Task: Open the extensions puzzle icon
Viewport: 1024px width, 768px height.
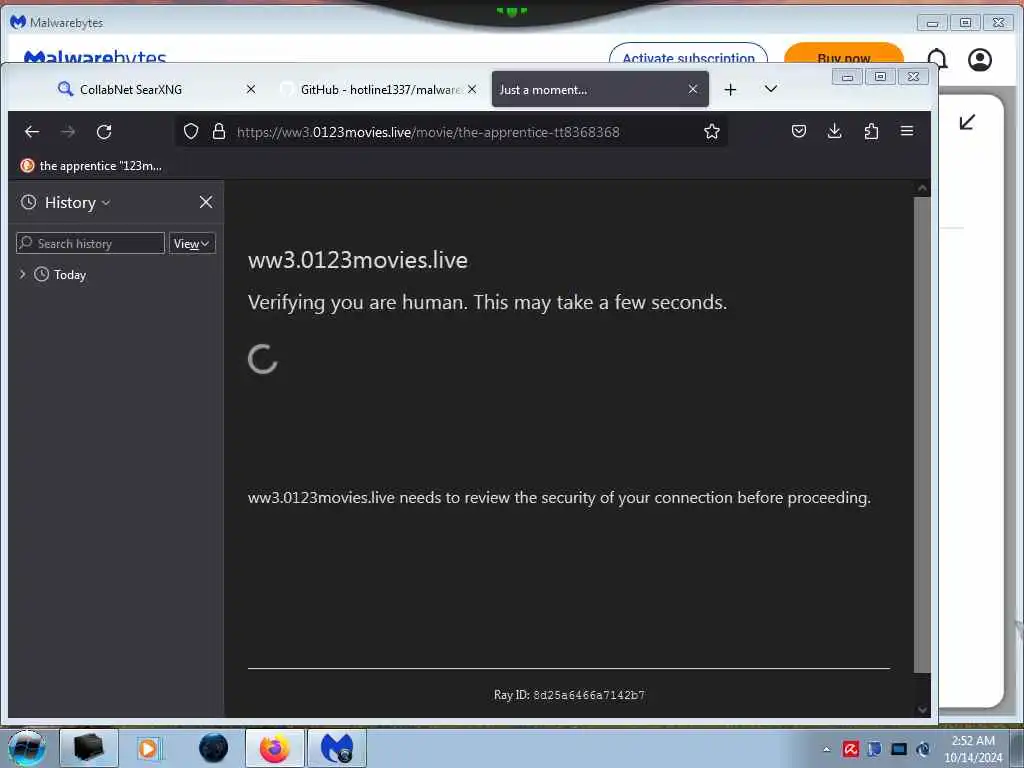Action: click(871, 131)
